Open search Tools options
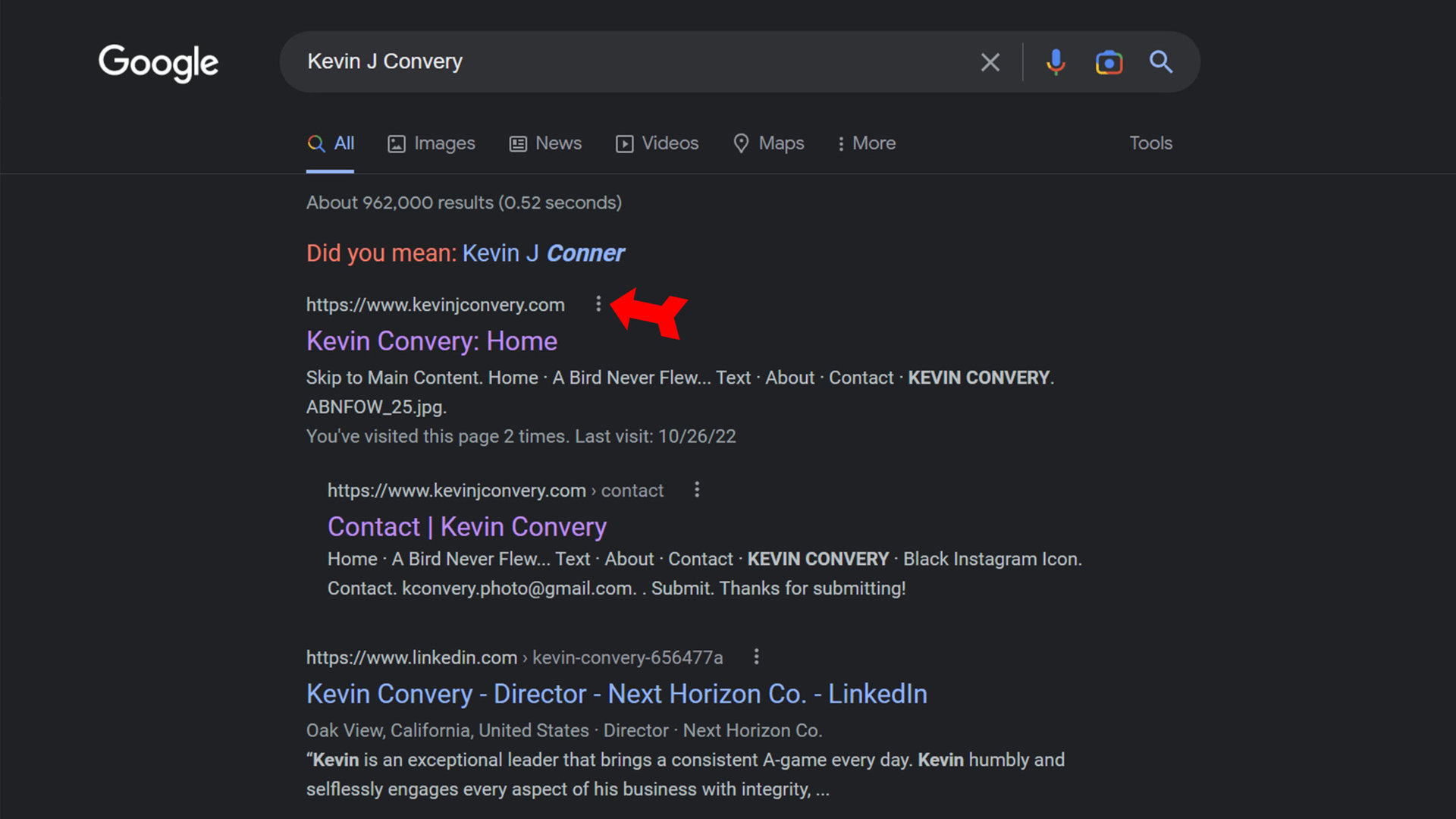1456x819 pixels. pyautogui.click(x=1150, y=143)
